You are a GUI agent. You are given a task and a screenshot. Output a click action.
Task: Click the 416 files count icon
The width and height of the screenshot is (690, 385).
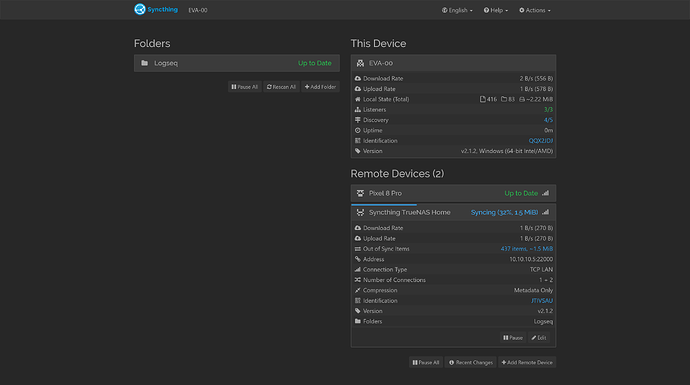[x=483, y=99]
